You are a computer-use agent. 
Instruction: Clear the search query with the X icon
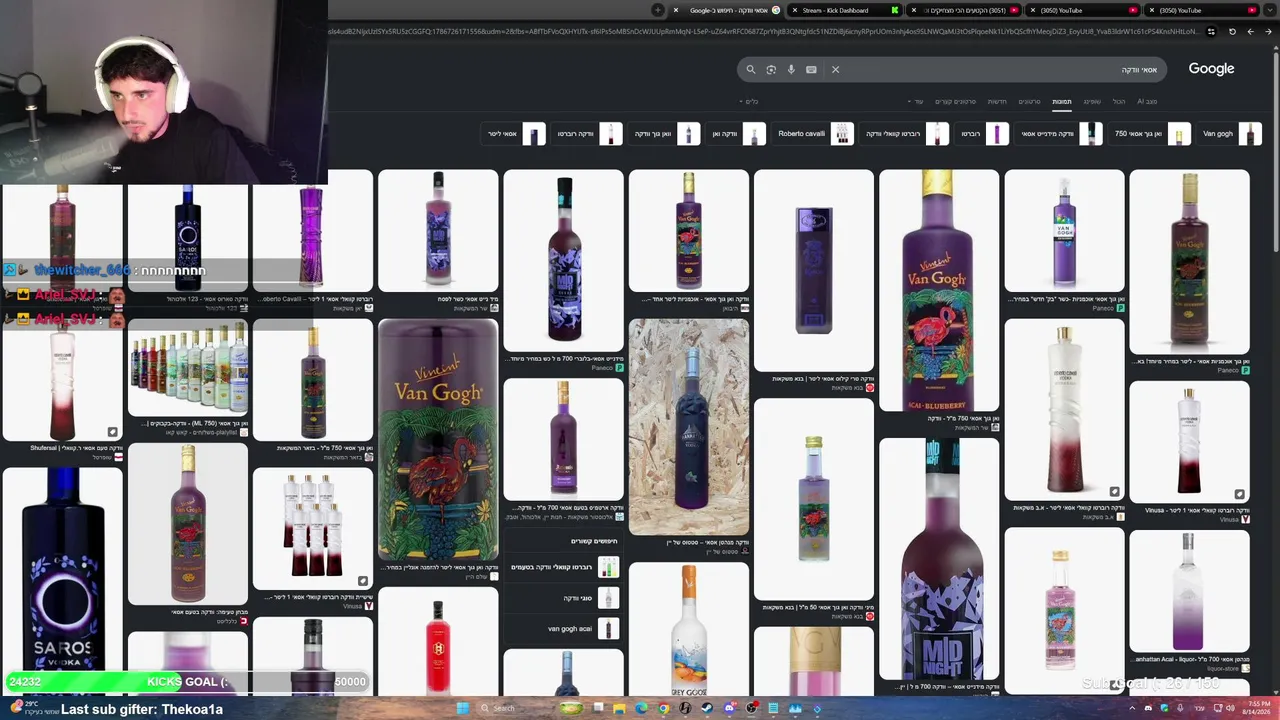835,70
